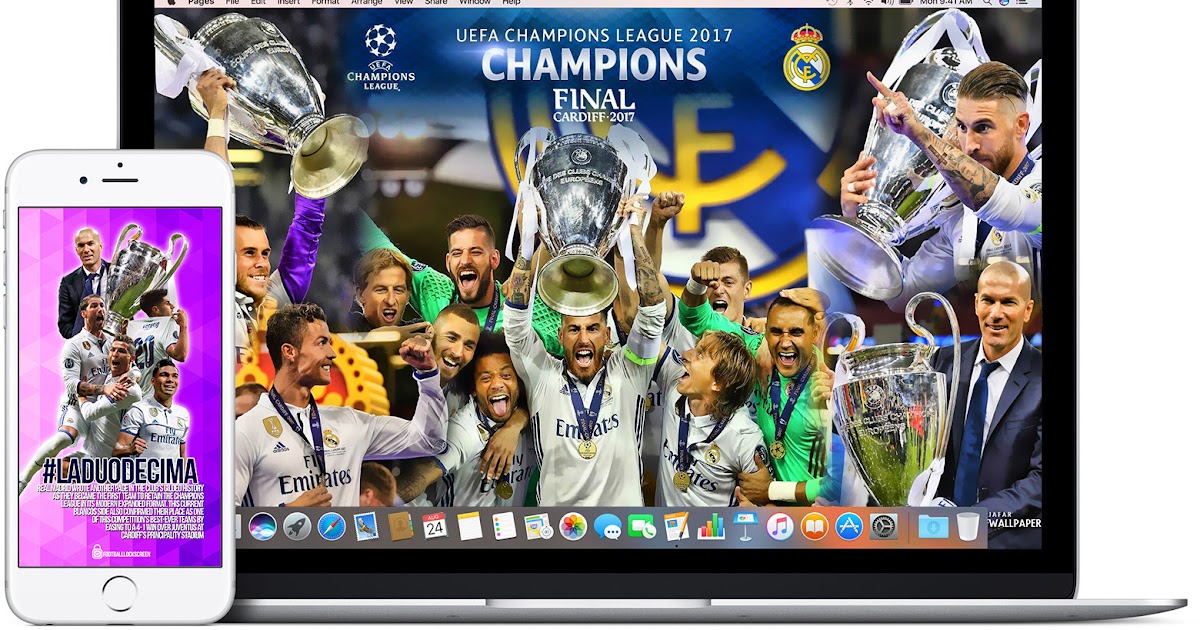Open Maps icon in Dock

[x=538, y=526]
